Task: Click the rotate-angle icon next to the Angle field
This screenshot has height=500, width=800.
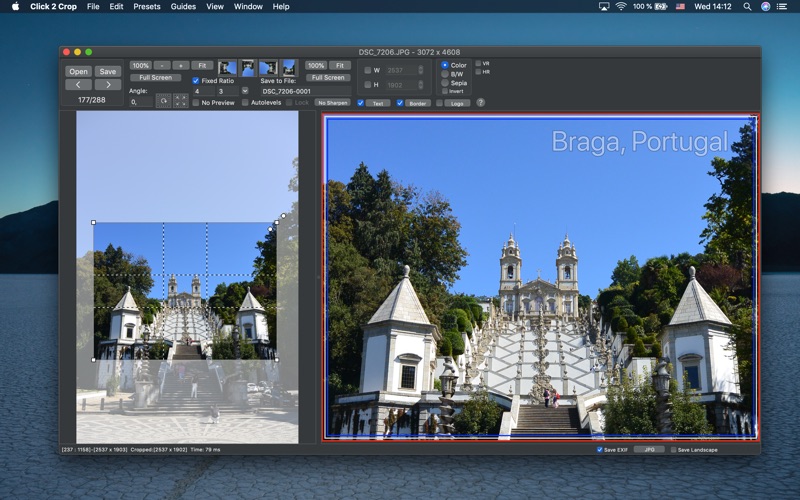Action: [x=163, y=101]
